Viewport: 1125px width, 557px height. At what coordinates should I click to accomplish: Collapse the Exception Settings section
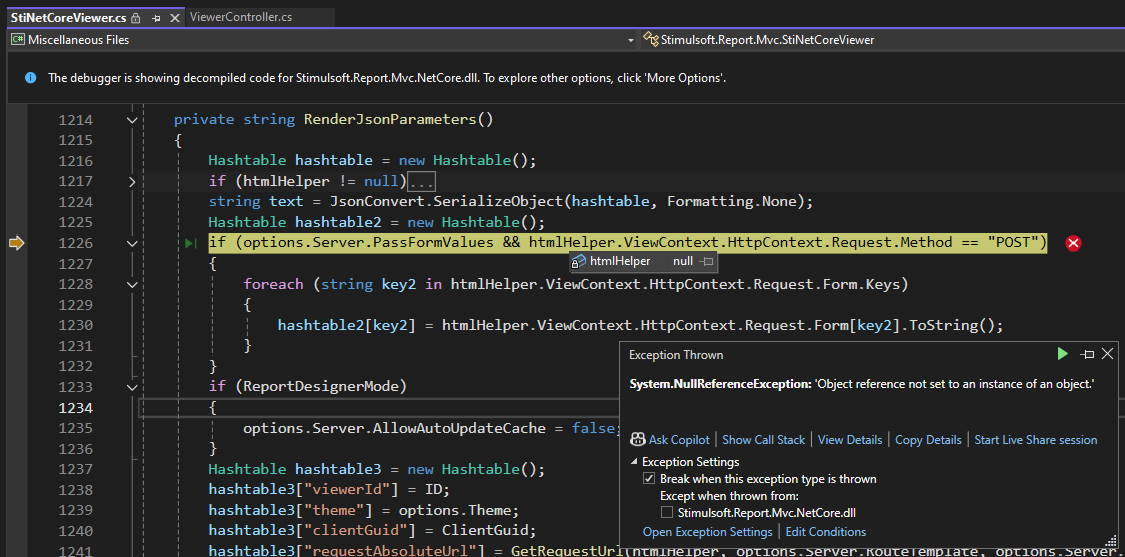(634, 462)
